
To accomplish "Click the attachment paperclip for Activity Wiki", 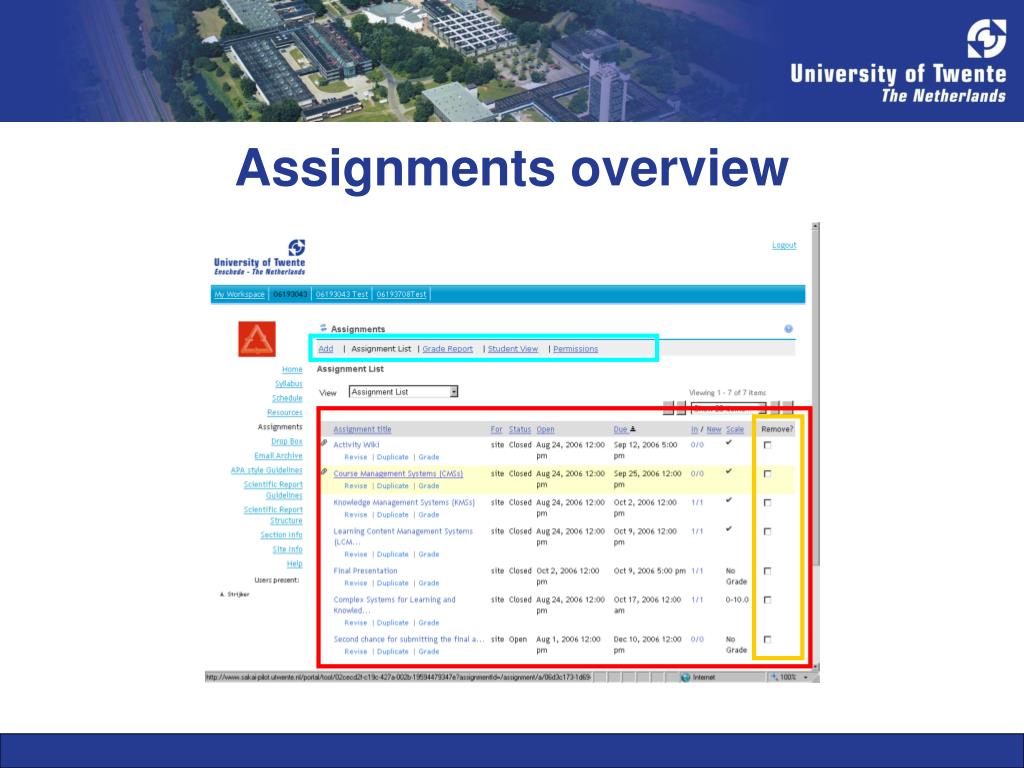I will (324, 443).
